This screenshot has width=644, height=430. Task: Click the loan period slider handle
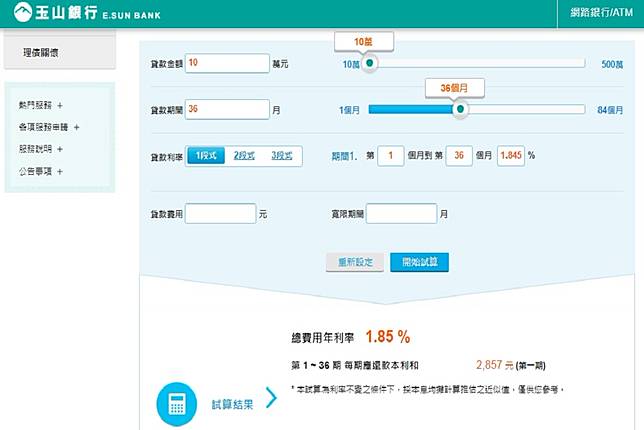pos(460,110)
